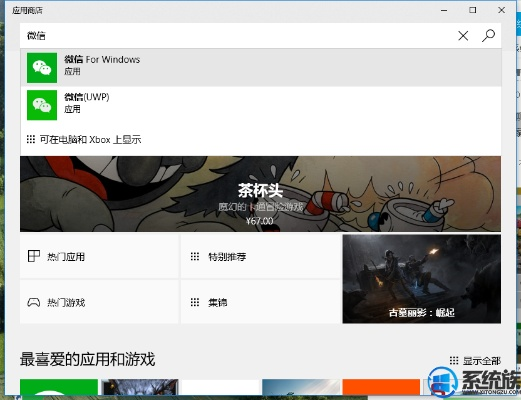Image resolution: width=521 pixels, height=400 pixels.
Task: Maximize the 应用商店 window
Action: 473,10
